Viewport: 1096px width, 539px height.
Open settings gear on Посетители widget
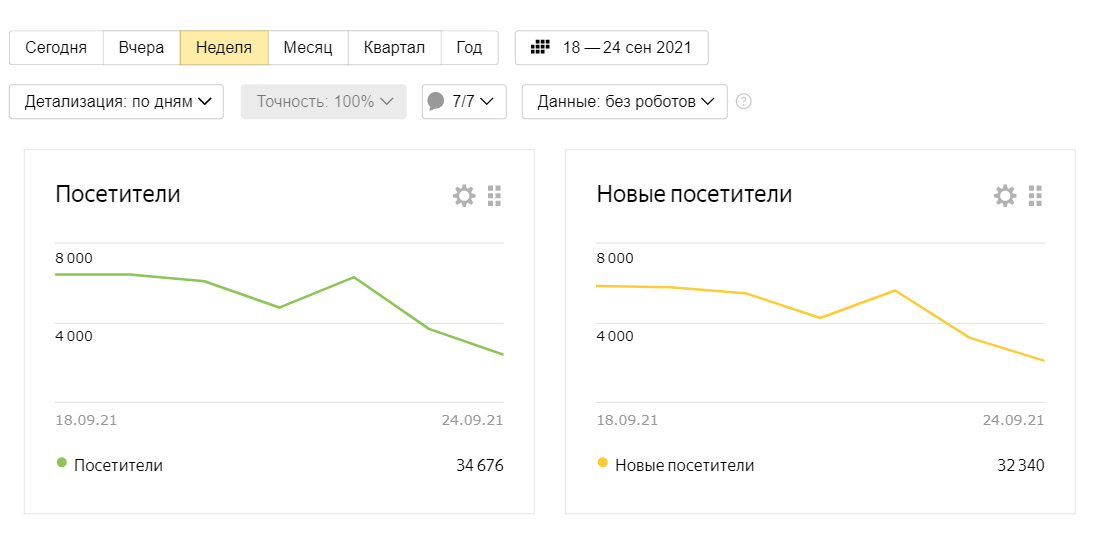coord(464,196)
